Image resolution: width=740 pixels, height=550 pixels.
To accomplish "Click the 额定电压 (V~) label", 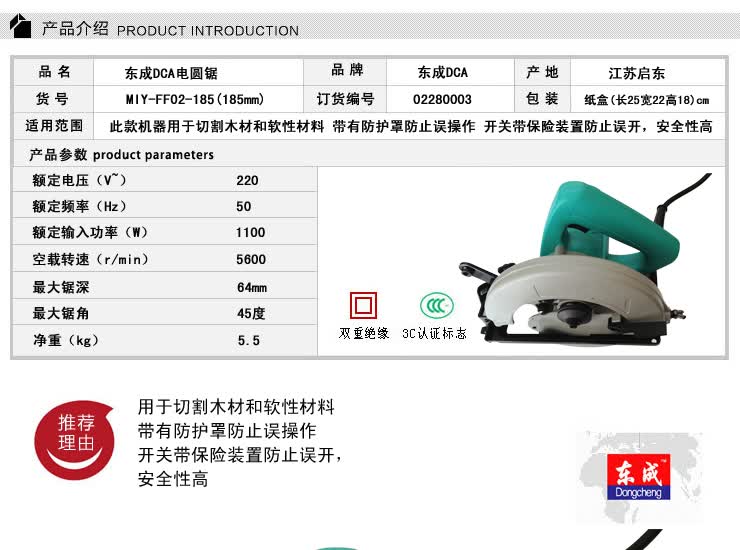I will pos(79,180).
